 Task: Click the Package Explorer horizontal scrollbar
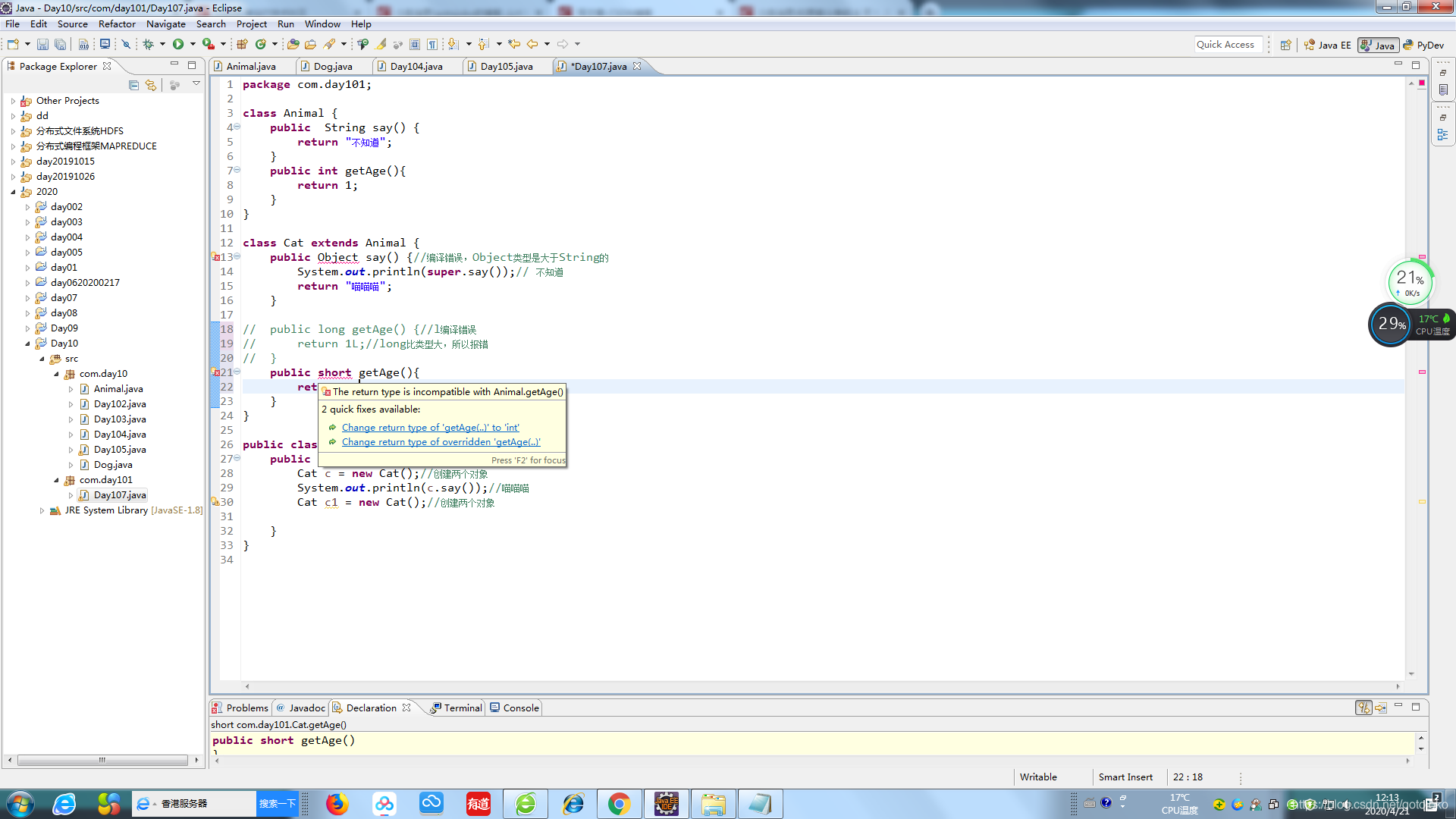tap(102, 760)
